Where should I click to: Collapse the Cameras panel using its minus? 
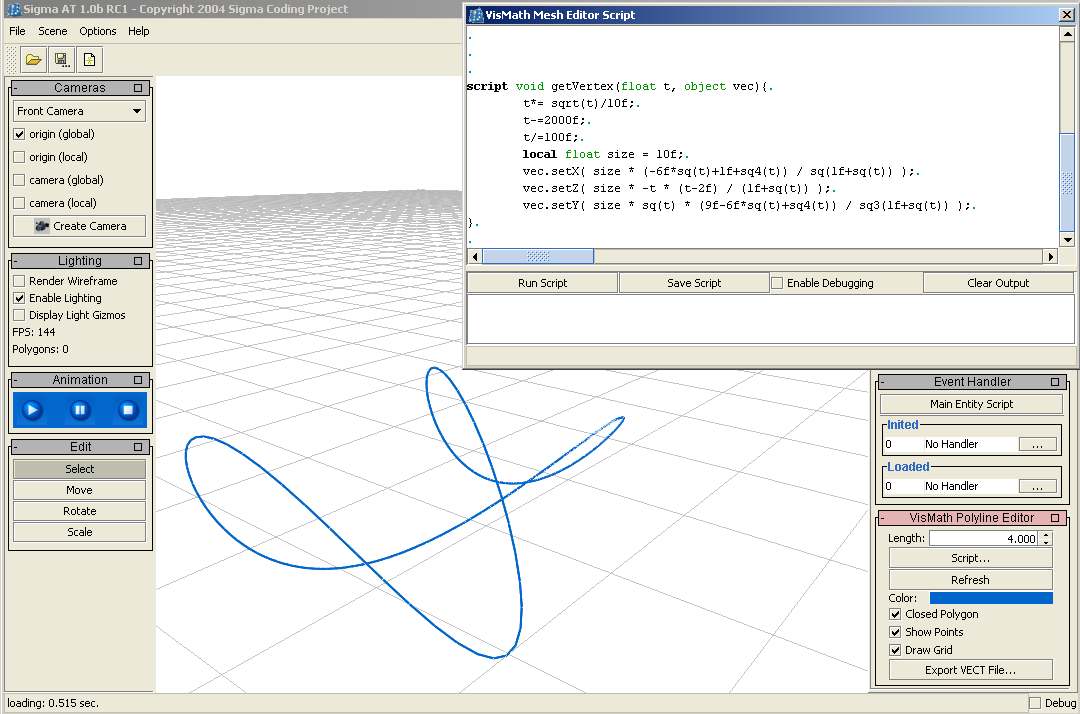click(x=16, y=88)
